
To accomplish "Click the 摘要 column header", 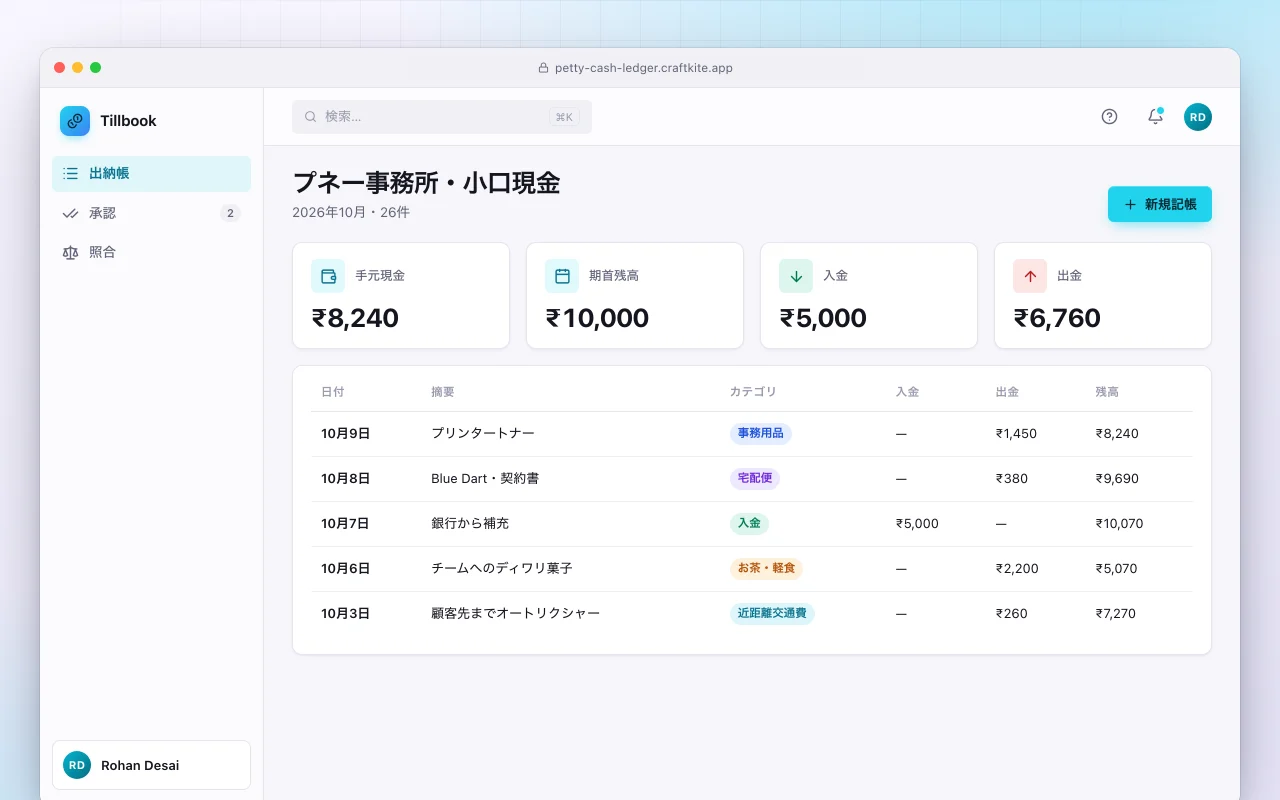I will coord(443,392).
